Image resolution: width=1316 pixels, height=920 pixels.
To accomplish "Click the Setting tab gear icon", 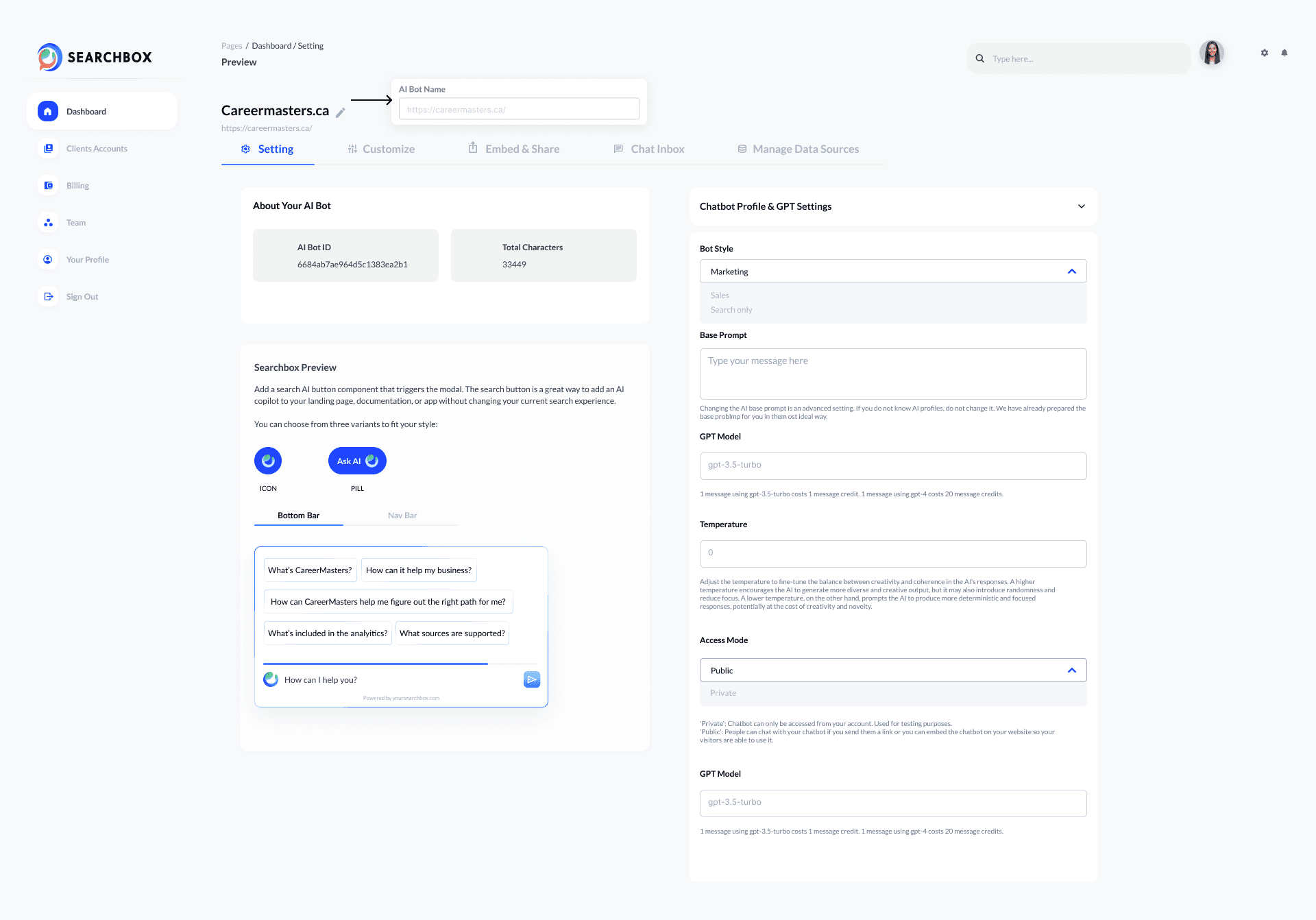I will (245, 149).
